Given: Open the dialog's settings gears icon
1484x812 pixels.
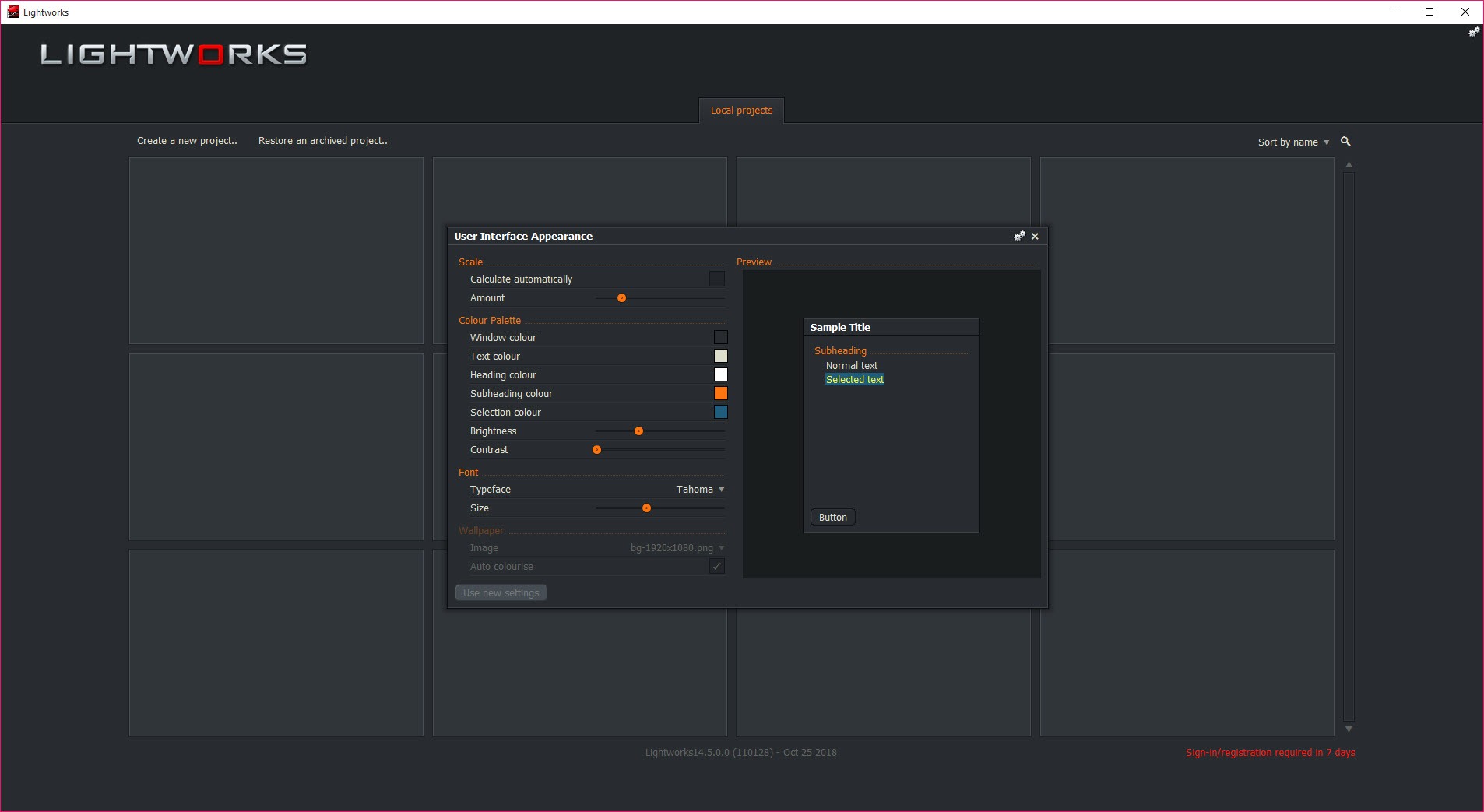Looking at the screenshot, I should (x=1019, y=236).
